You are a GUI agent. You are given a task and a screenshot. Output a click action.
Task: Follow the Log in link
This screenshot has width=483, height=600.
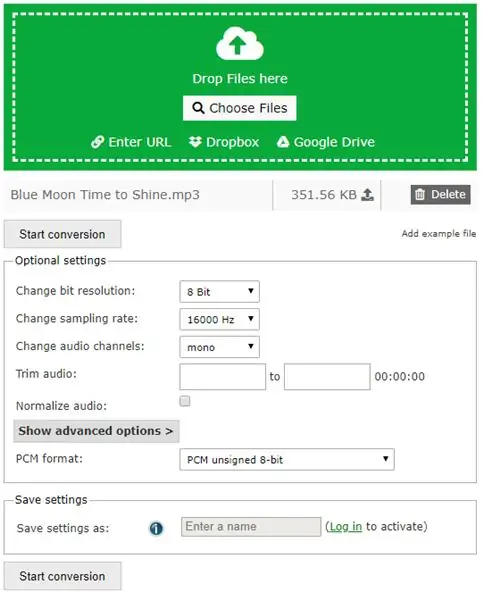[346, 527]
